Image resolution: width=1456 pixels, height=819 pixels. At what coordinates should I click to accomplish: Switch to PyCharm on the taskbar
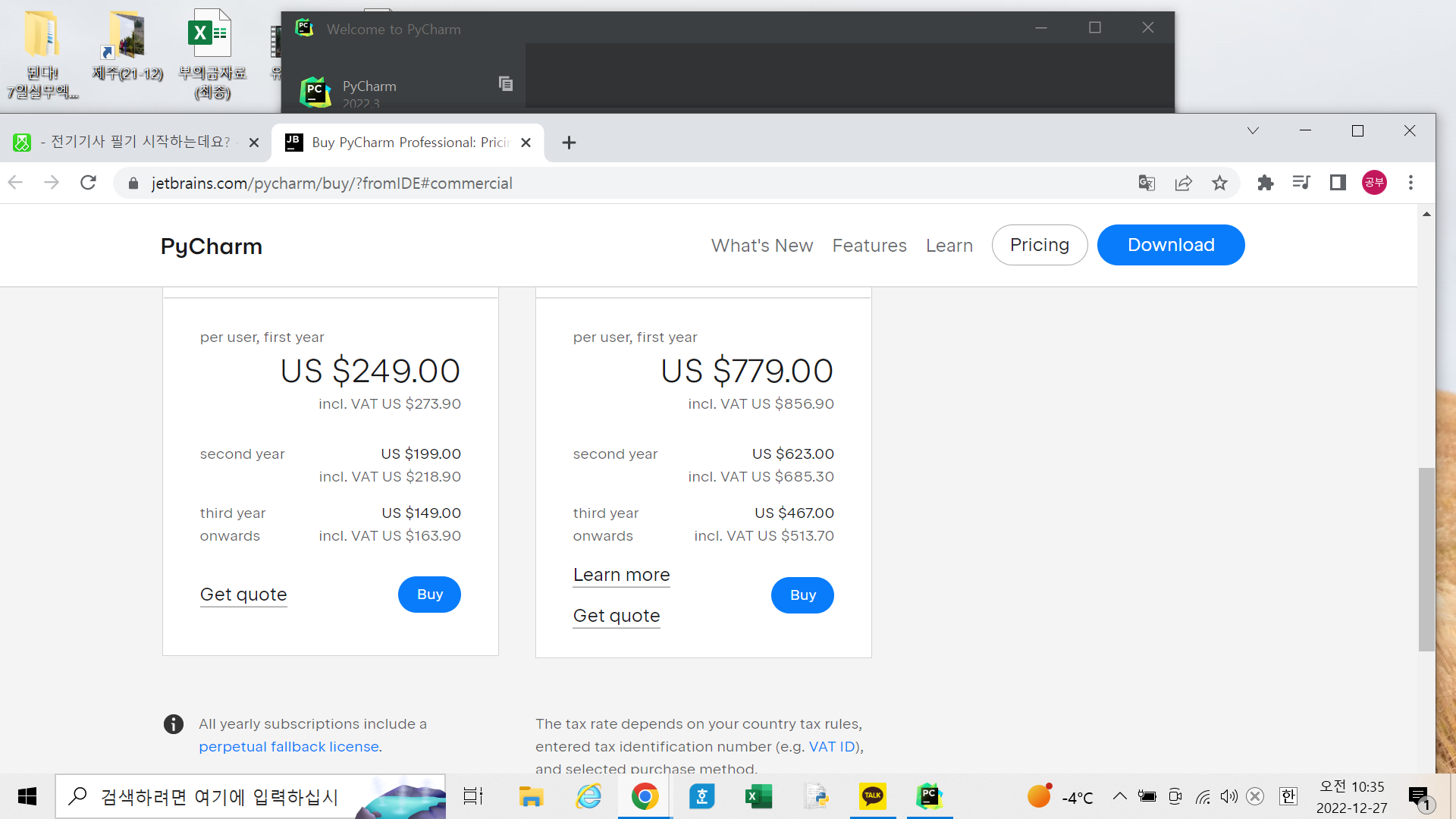[x=930, y=796]
